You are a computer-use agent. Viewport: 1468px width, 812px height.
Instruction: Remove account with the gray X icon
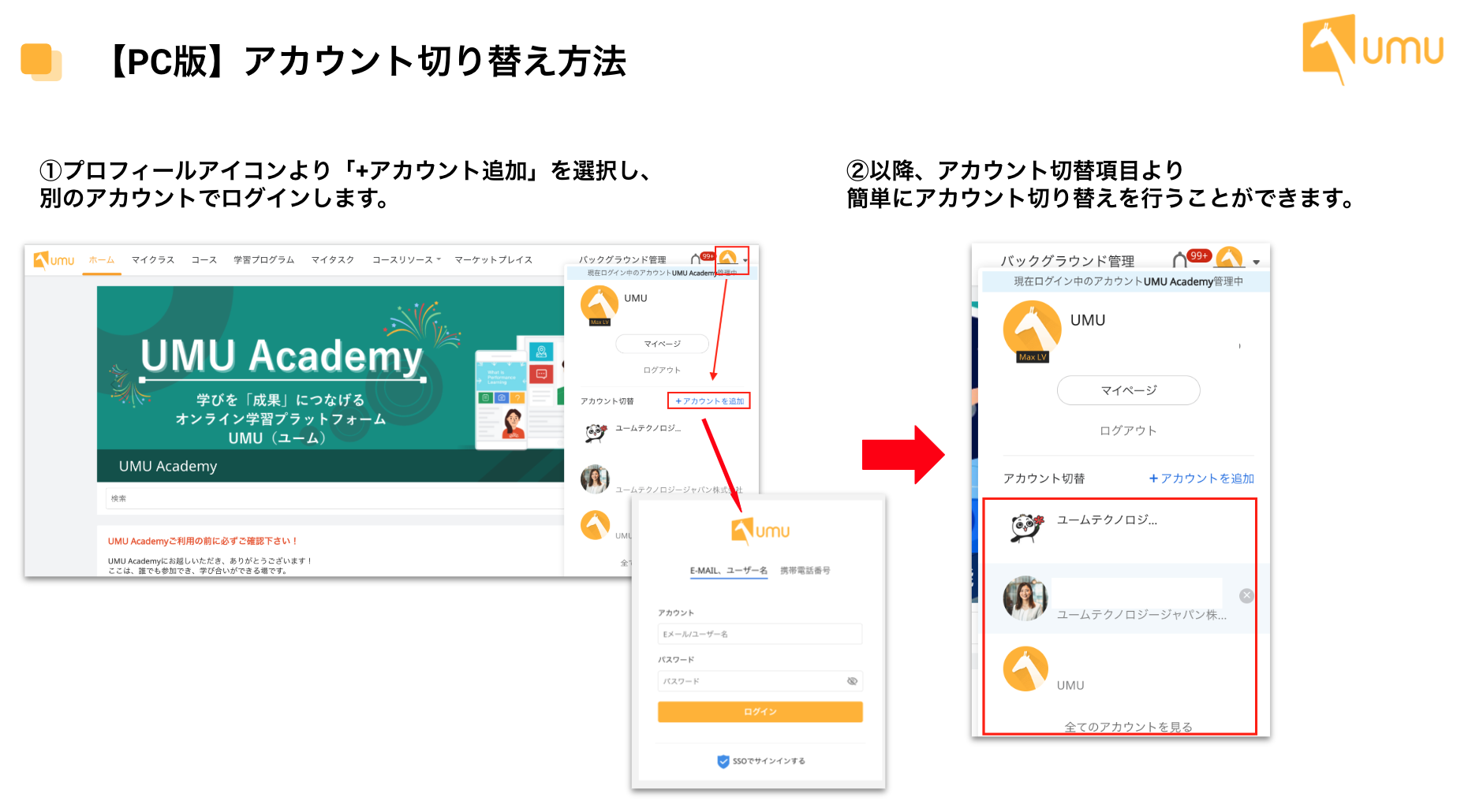pyautogui.click(x=1246, y=596)
